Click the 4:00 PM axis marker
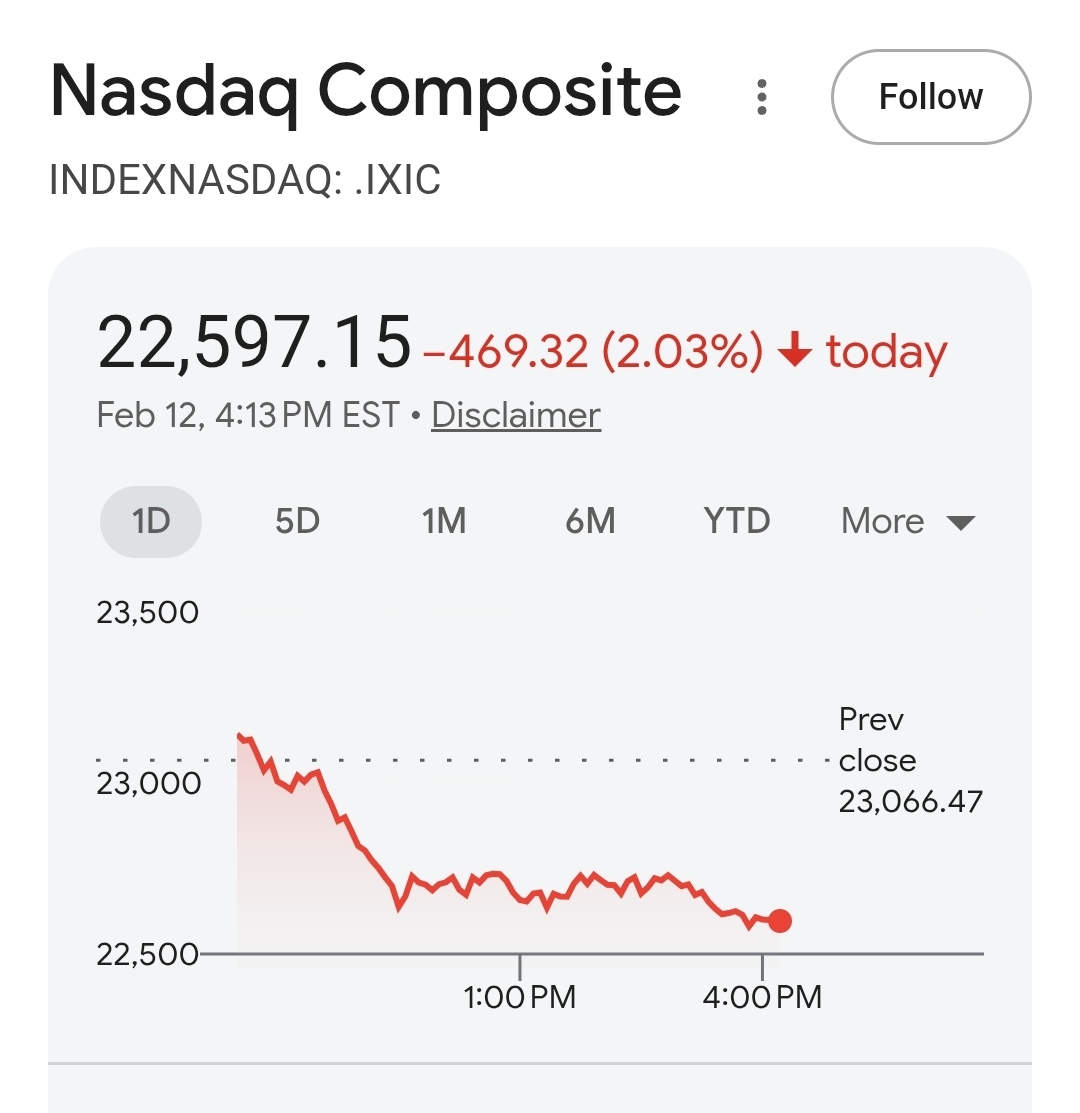The width and height of the screenshot is (1080, 1113). (x=762, y=996)
